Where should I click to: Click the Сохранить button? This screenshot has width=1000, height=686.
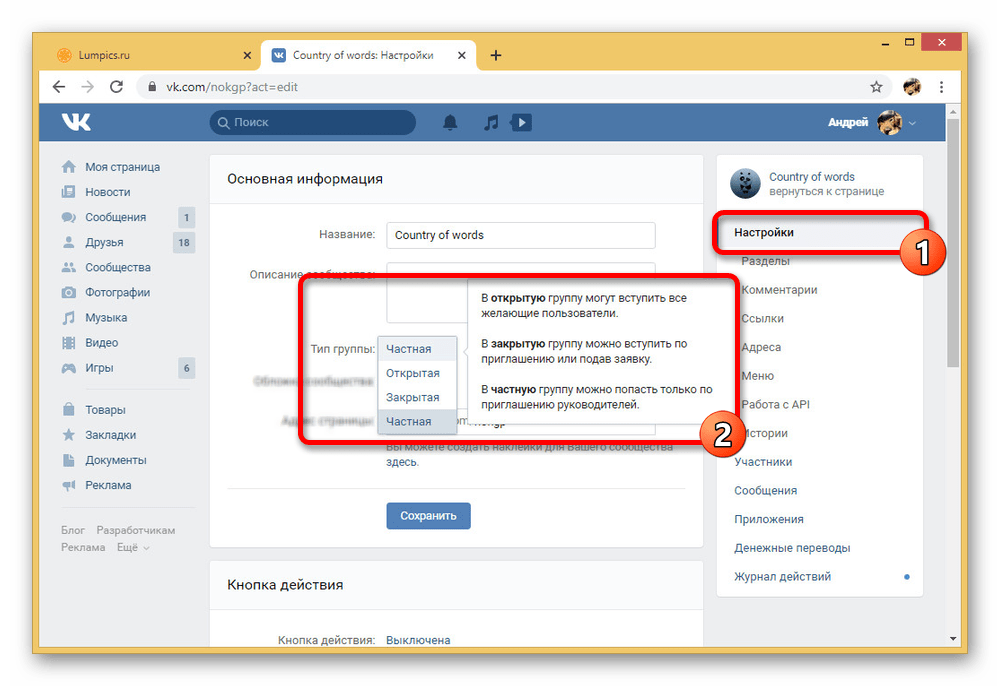(428, 515)
